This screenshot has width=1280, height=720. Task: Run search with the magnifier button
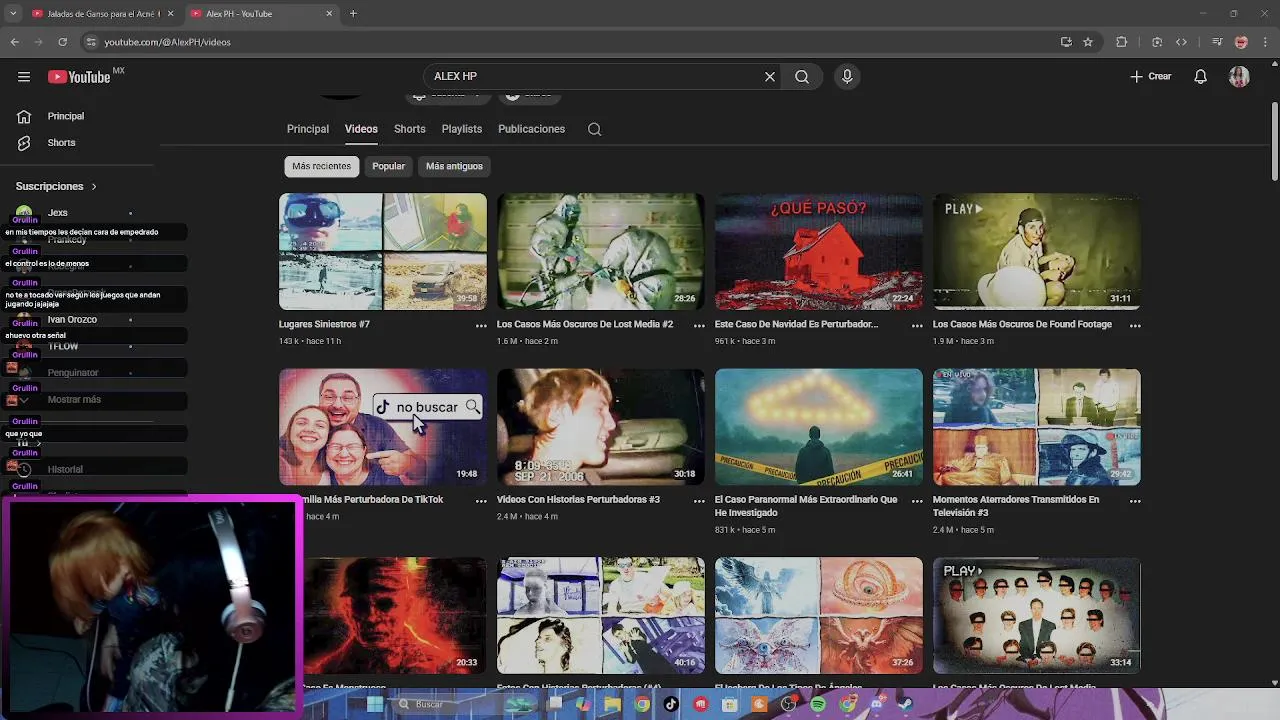[x=802, y=77]
